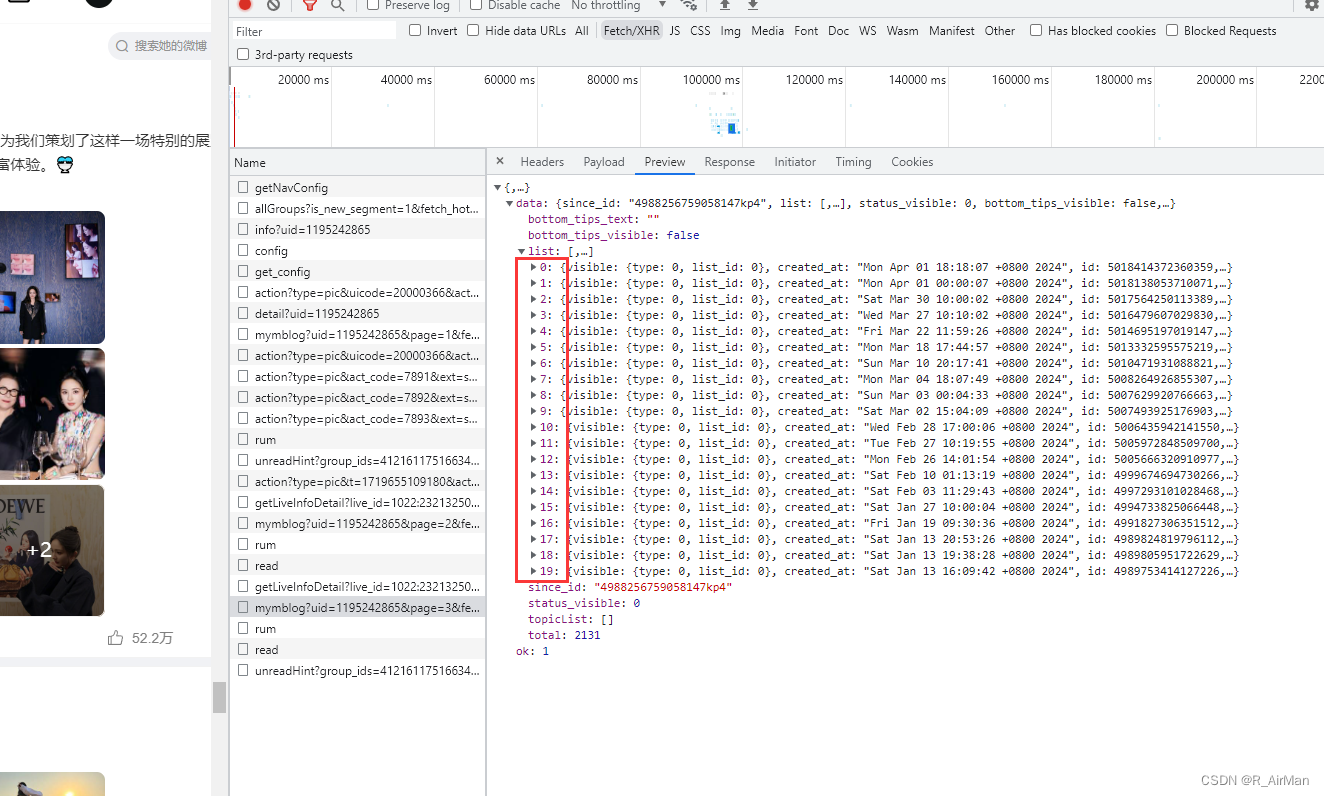This screenshot has height=796, width=1324.
Task: Filter requests by Font type
Action: click(806, 31)
